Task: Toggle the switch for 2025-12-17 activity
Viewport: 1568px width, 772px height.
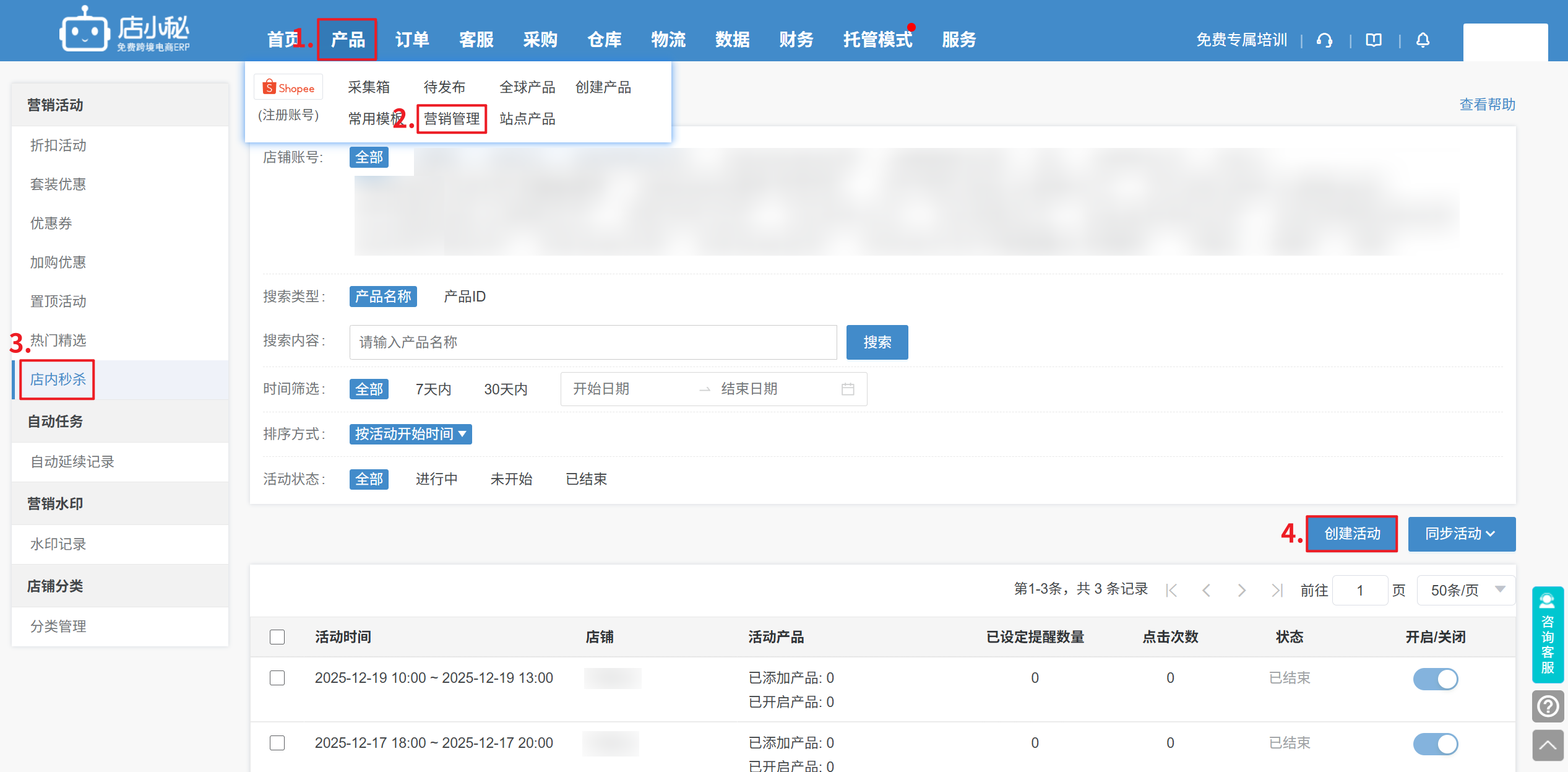Action: 1435,744
